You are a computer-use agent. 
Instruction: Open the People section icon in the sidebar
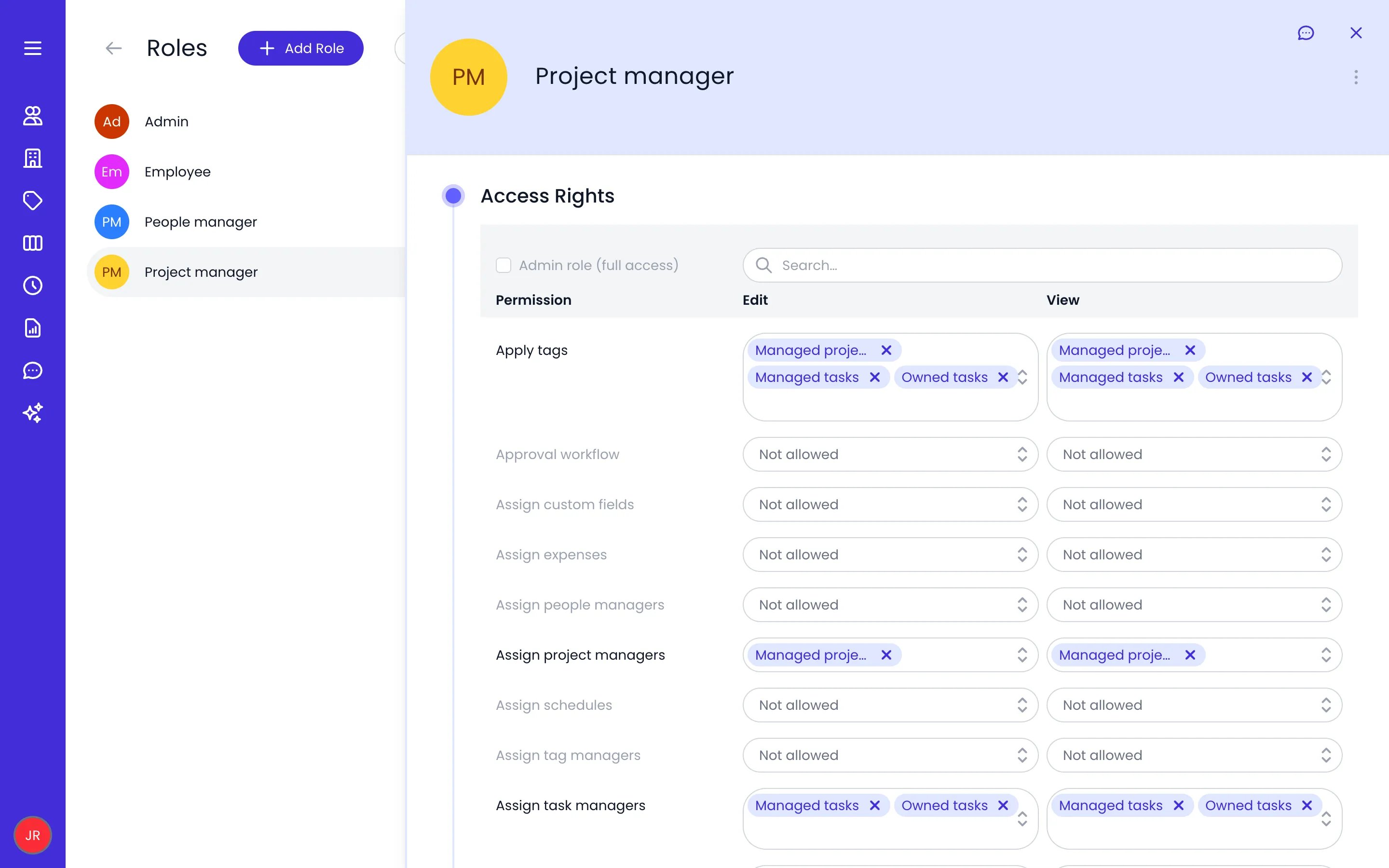click(x=33, y=115)
